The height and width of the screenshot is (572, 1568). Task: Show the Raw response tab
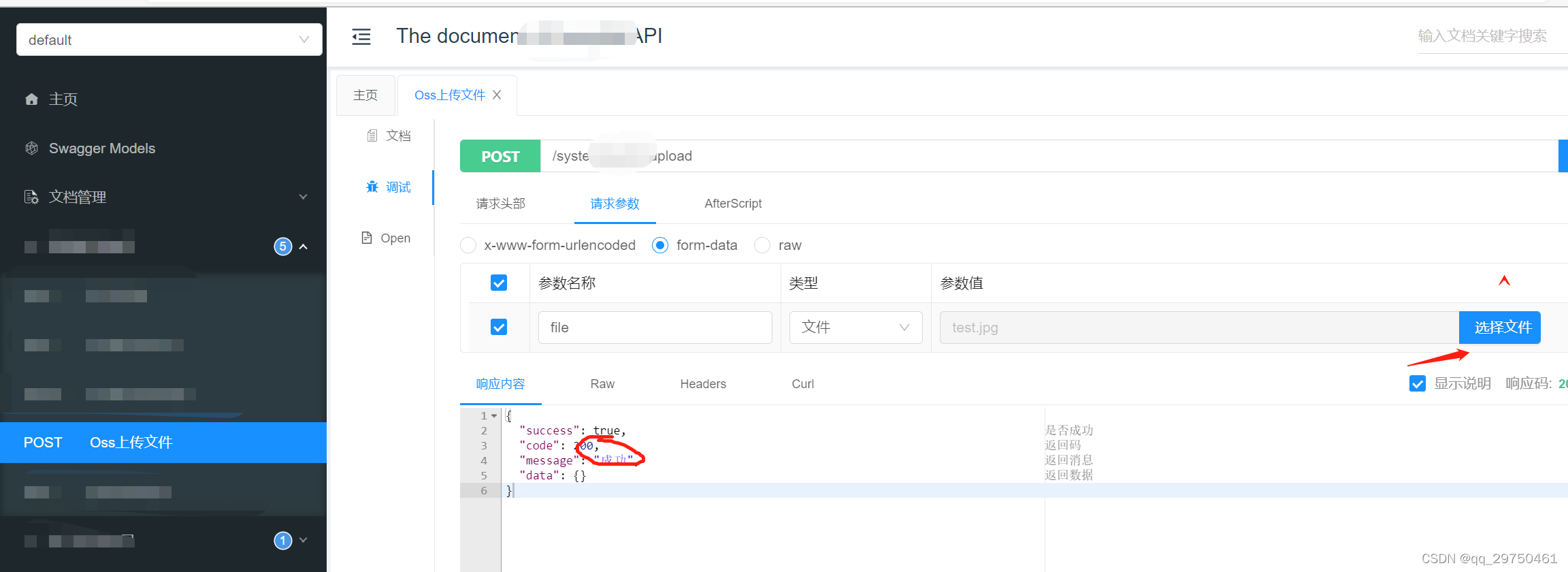pyautogui.click(x=602, y=384)
